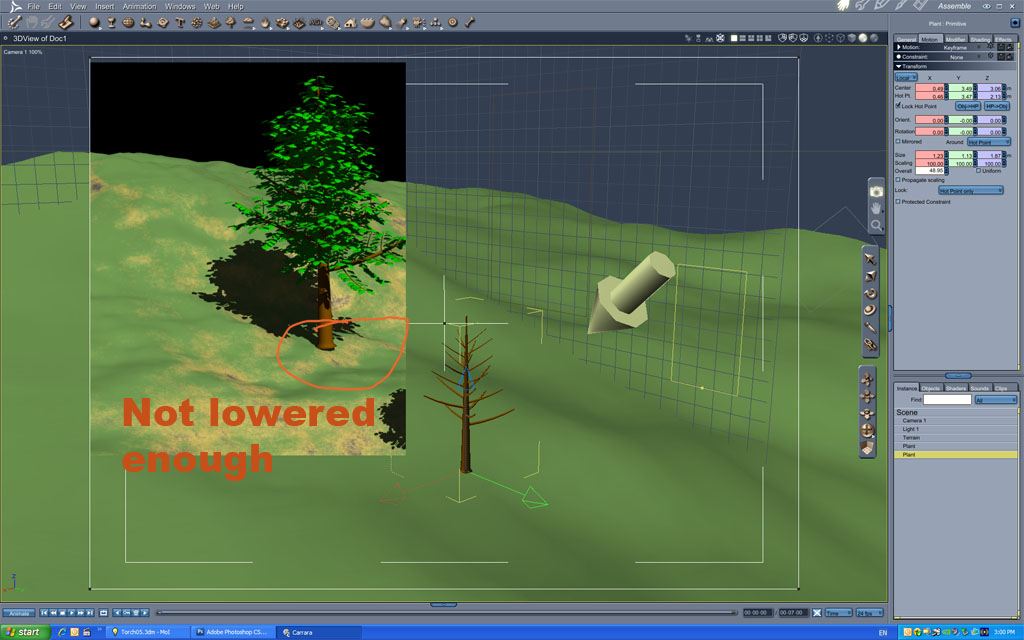Click the Animate button

point(19,613)
